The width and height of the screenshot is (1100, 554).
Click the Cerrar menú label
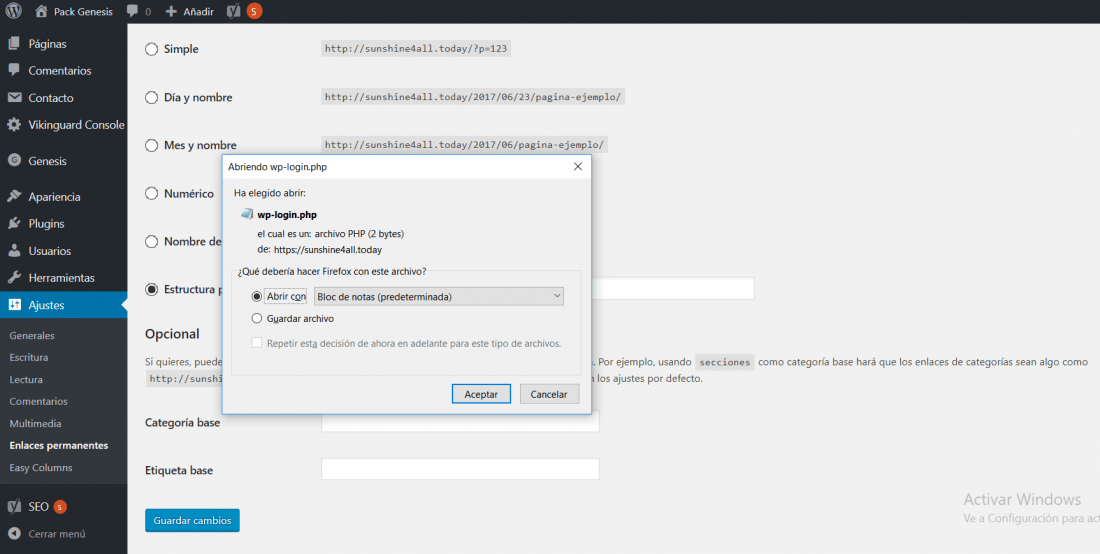[x=57, y=534]
